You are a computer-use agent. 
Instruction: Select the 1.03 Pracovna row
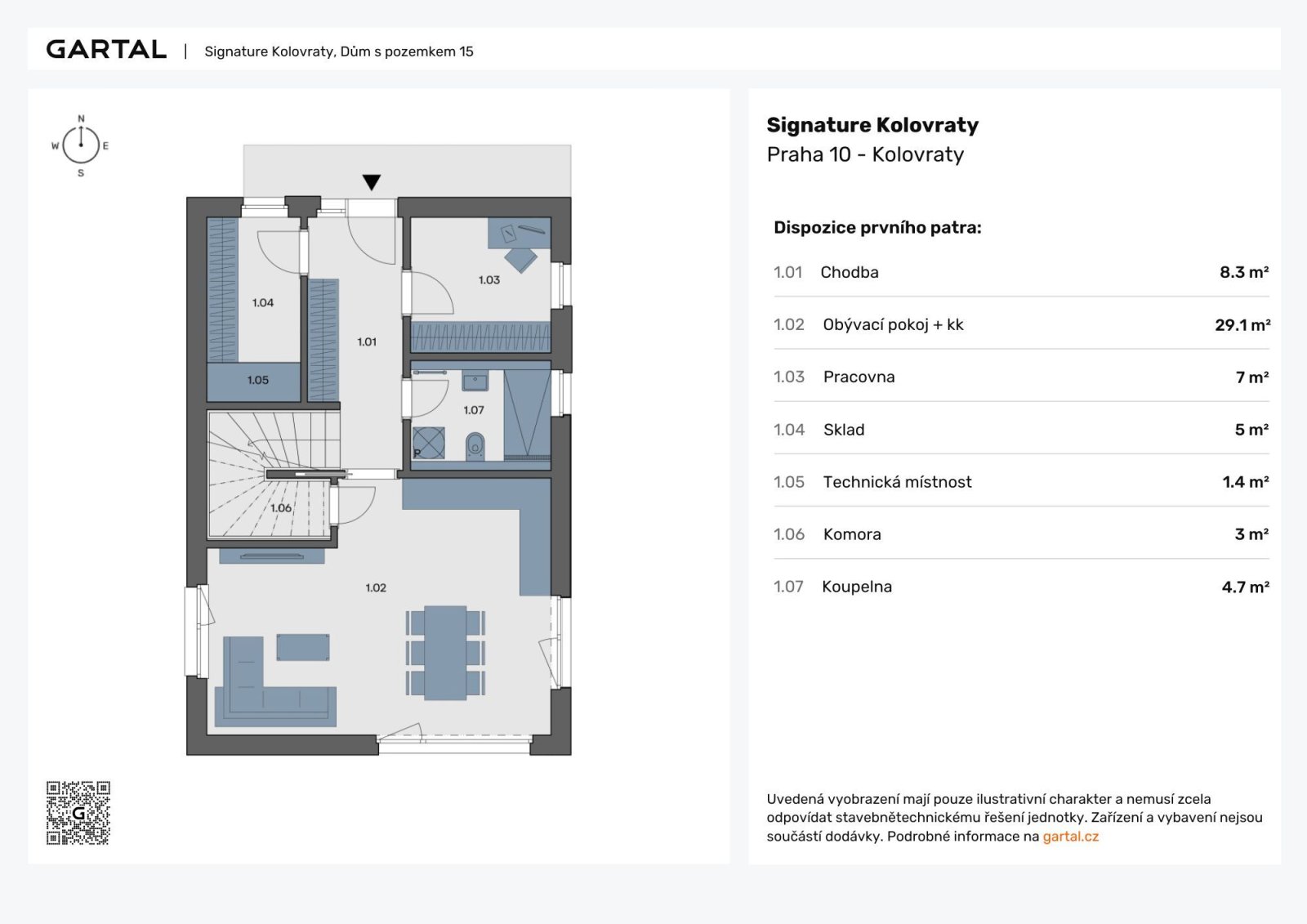1020,377
